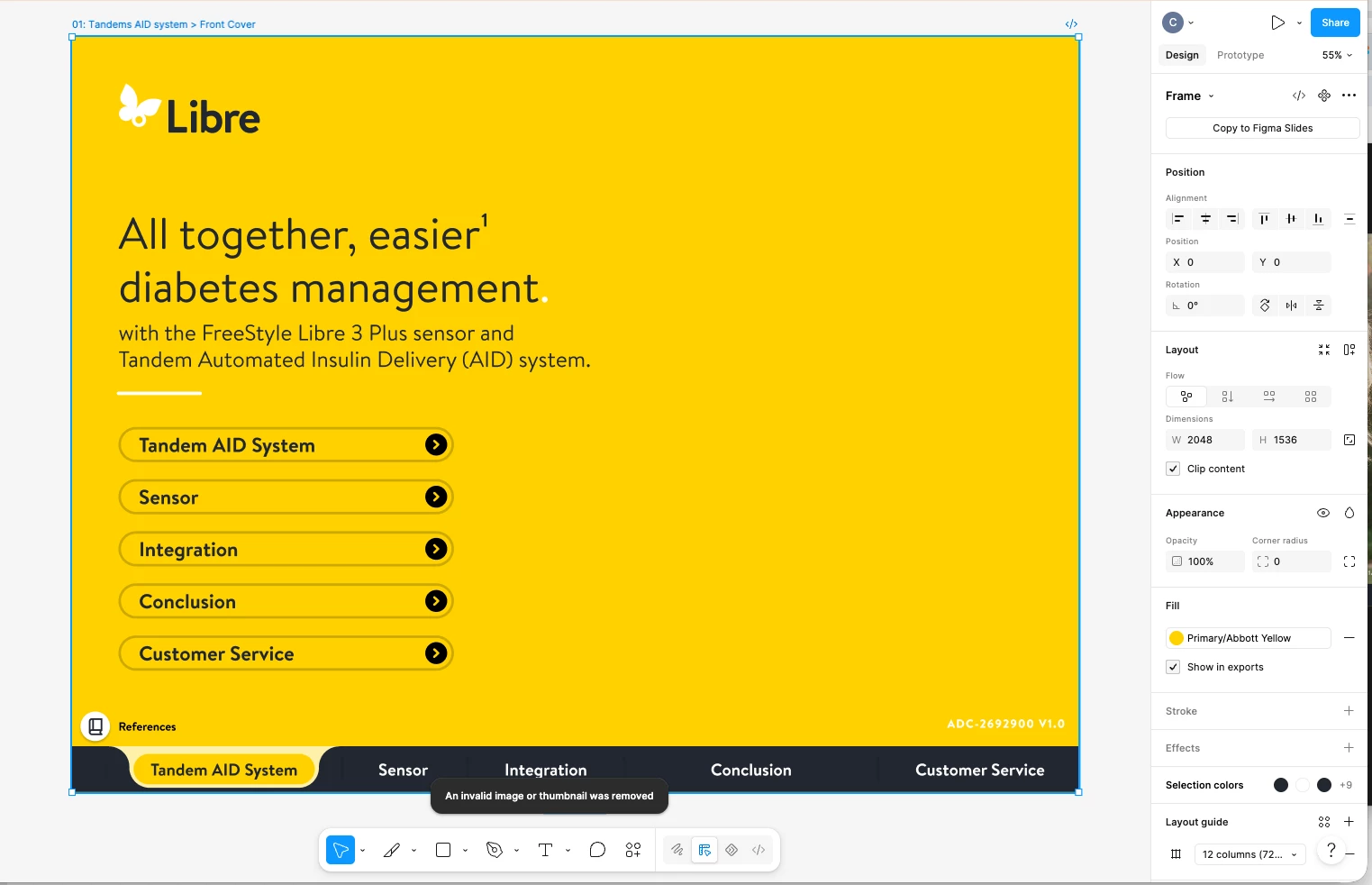Open the Help question mark button
Viewport: 1372px width, 885px height.
point(1331,850)
